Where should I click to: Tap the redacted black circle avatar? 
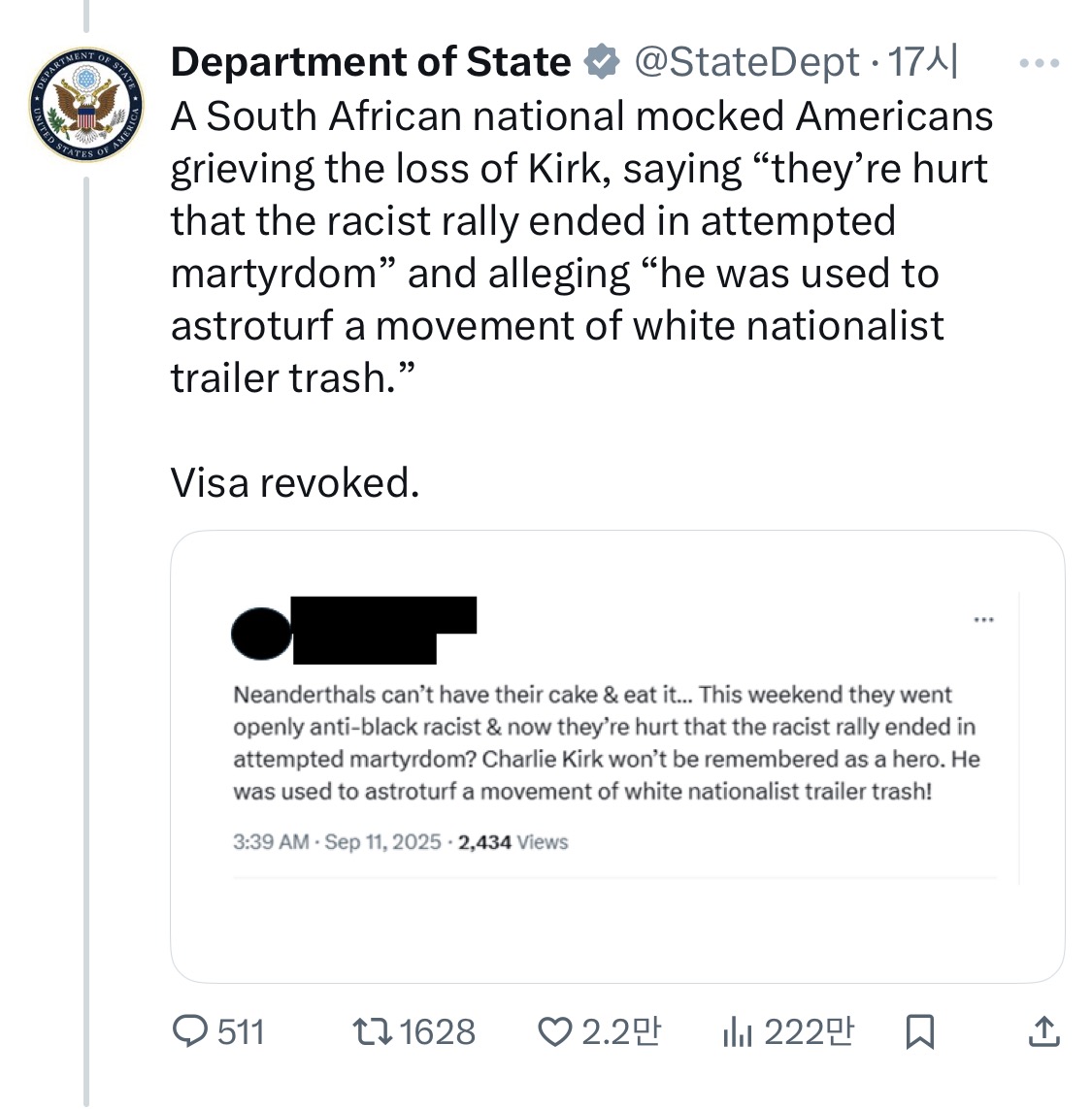pyautogui.click(x=261, y=633)
